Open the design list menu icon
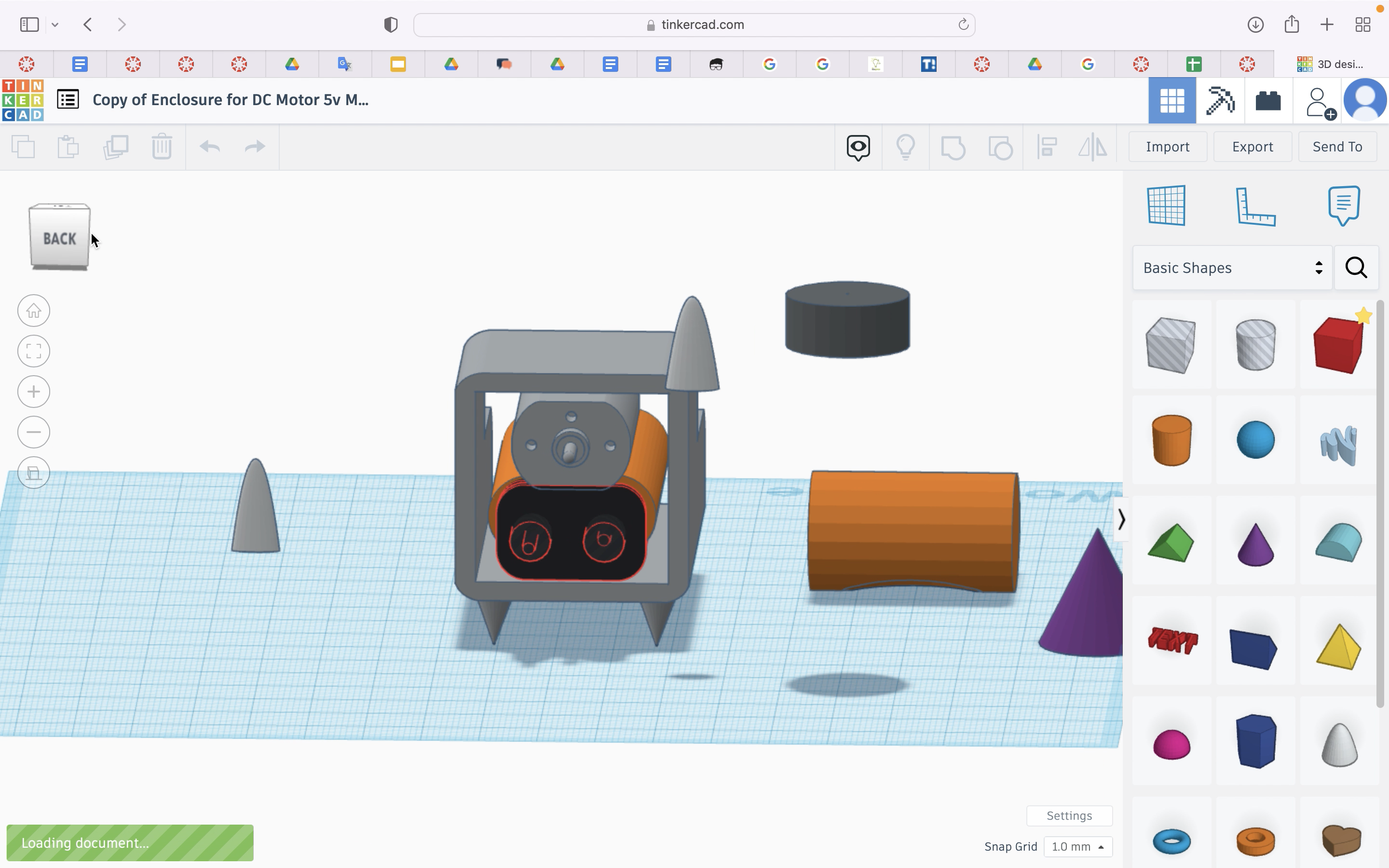The image size is (1389, 868). (x=68, y=100)
